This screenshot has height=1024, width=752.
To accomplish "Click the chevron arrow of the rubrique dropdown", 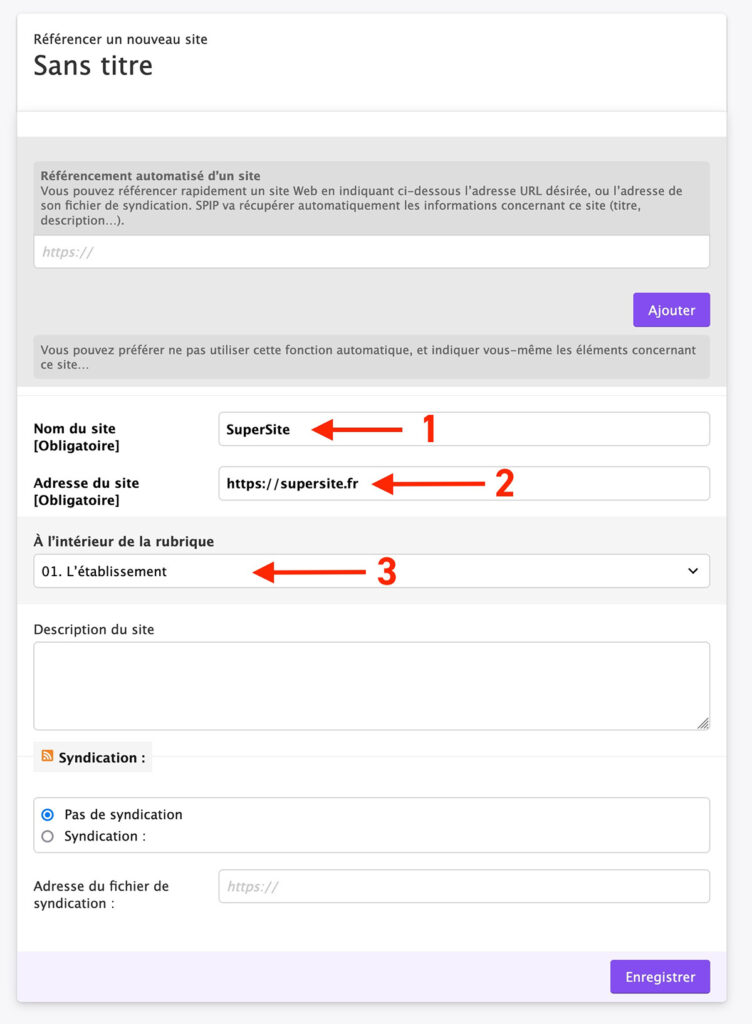I will (x=693, y=571).
